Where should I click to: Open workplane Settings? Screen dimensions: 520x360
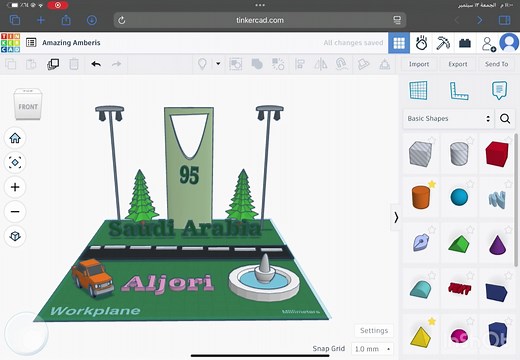click(x=374, y=330)
